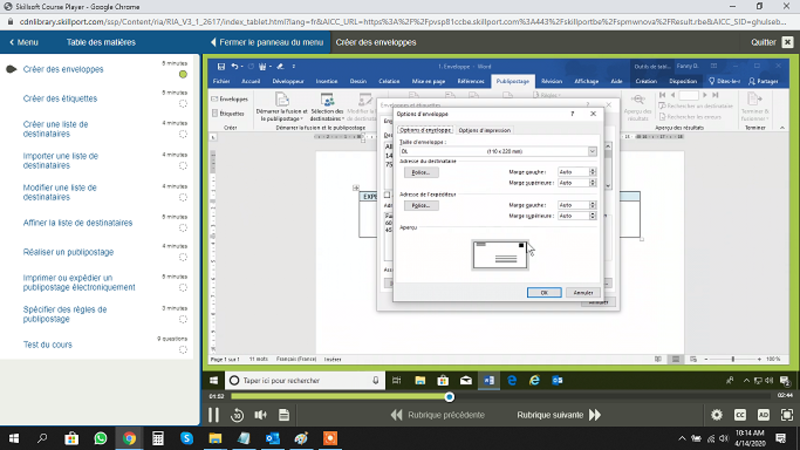Click Word zoom slider in status bar

point(733,359)
